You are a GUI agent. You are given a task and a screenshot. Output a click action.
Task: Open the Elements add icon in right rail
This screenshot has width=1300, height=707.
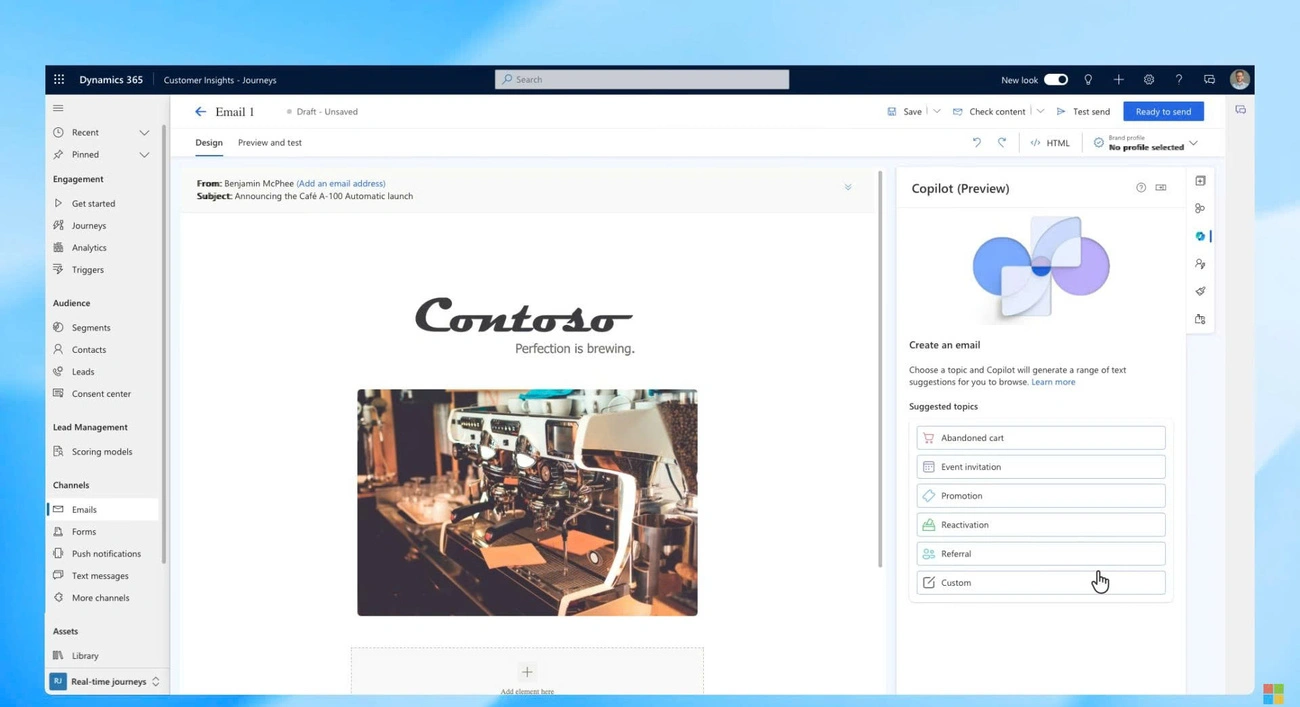click(1200, 181)
